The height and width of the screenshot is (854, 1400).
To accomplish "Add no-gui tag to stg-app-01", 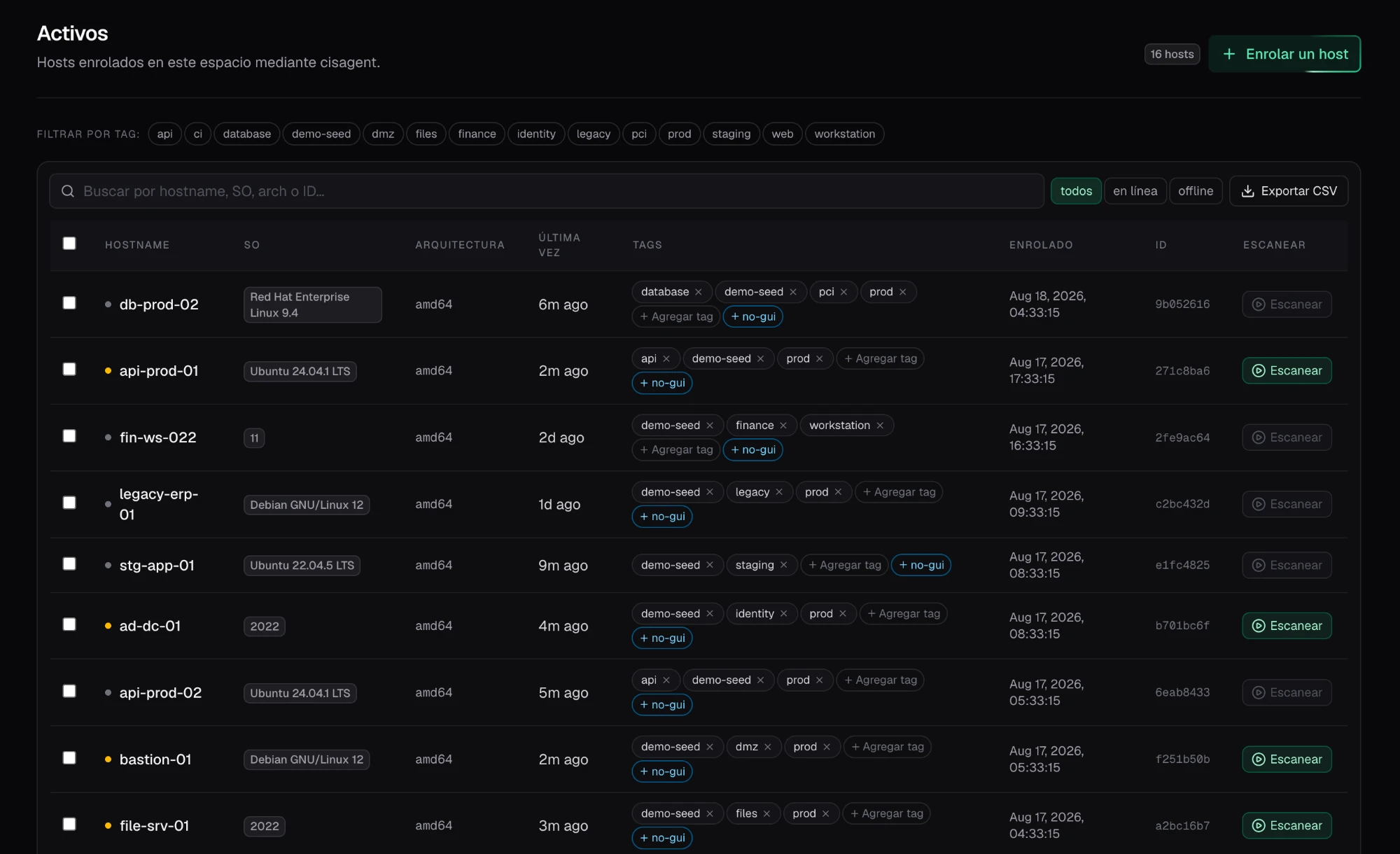I will [920, 565].
